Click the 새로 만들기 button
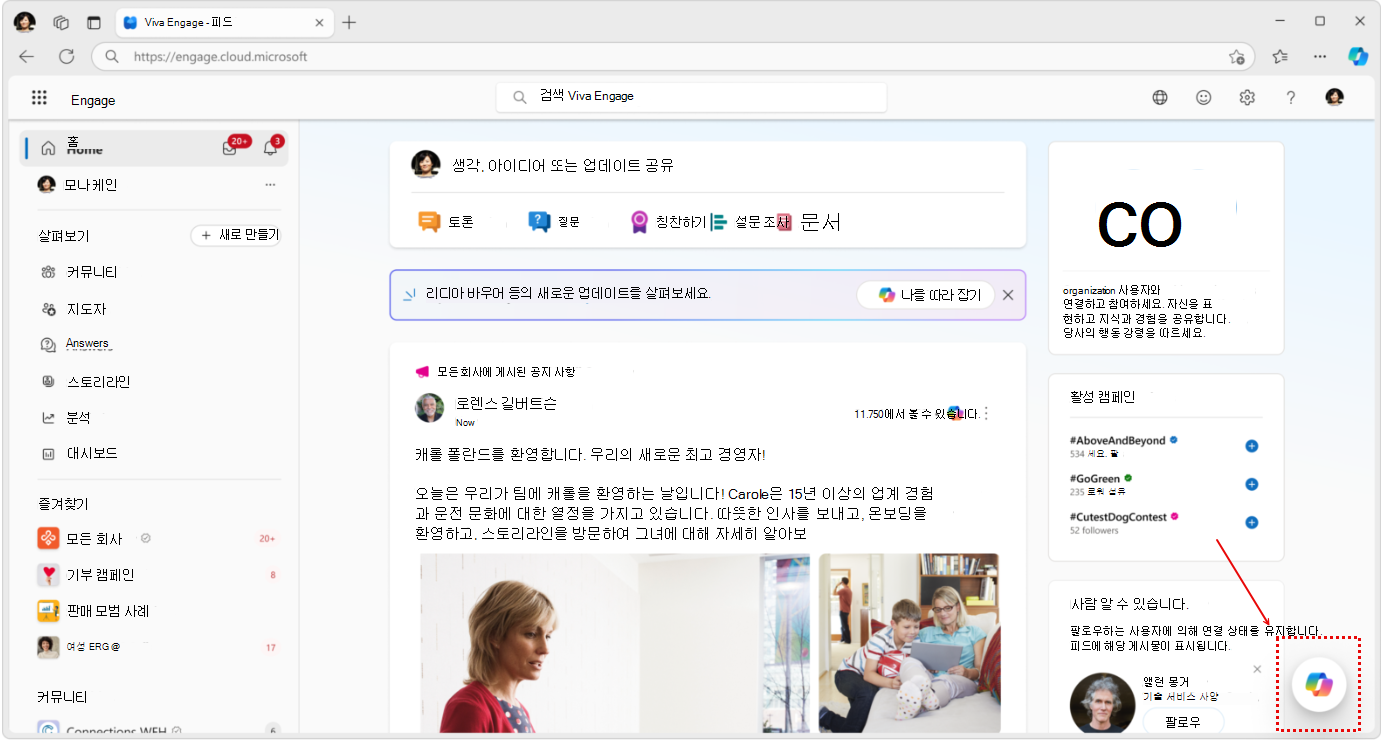 (237, 235)
